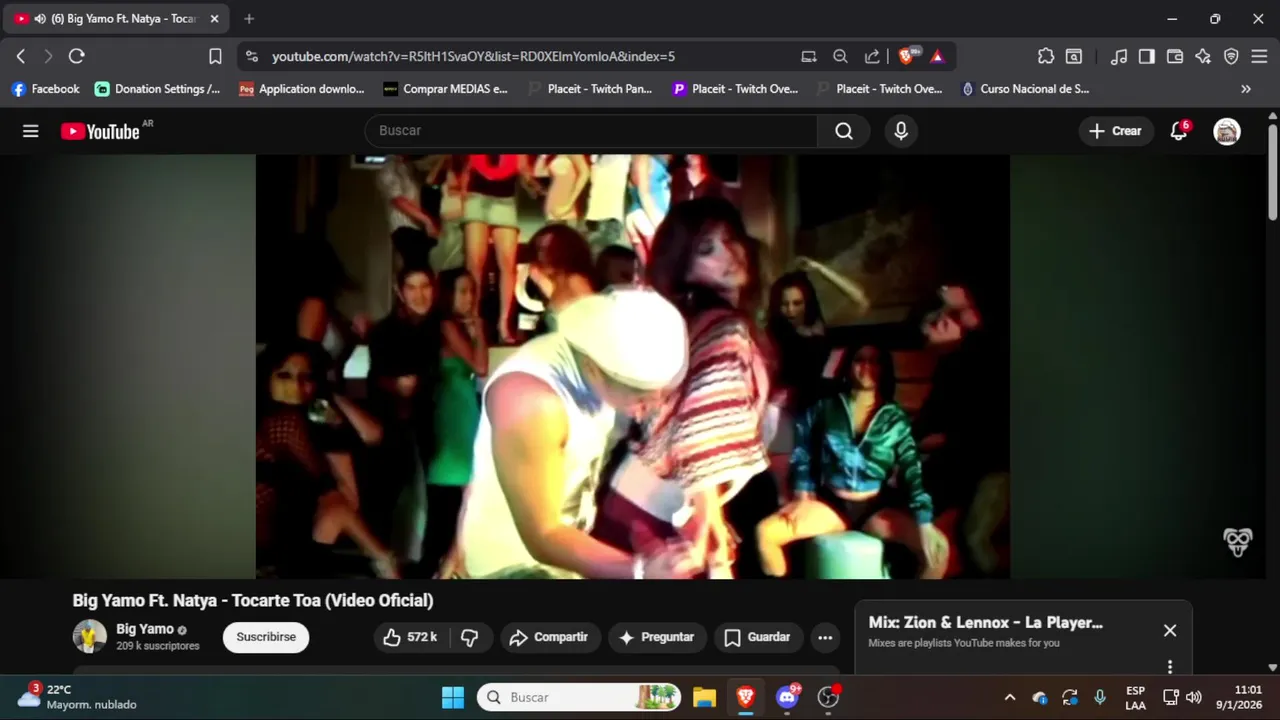The width and height of the screenshot is (1280, 720).
Task: Focus the Windows taskbar Buscar box
Action: pos(580,697)
